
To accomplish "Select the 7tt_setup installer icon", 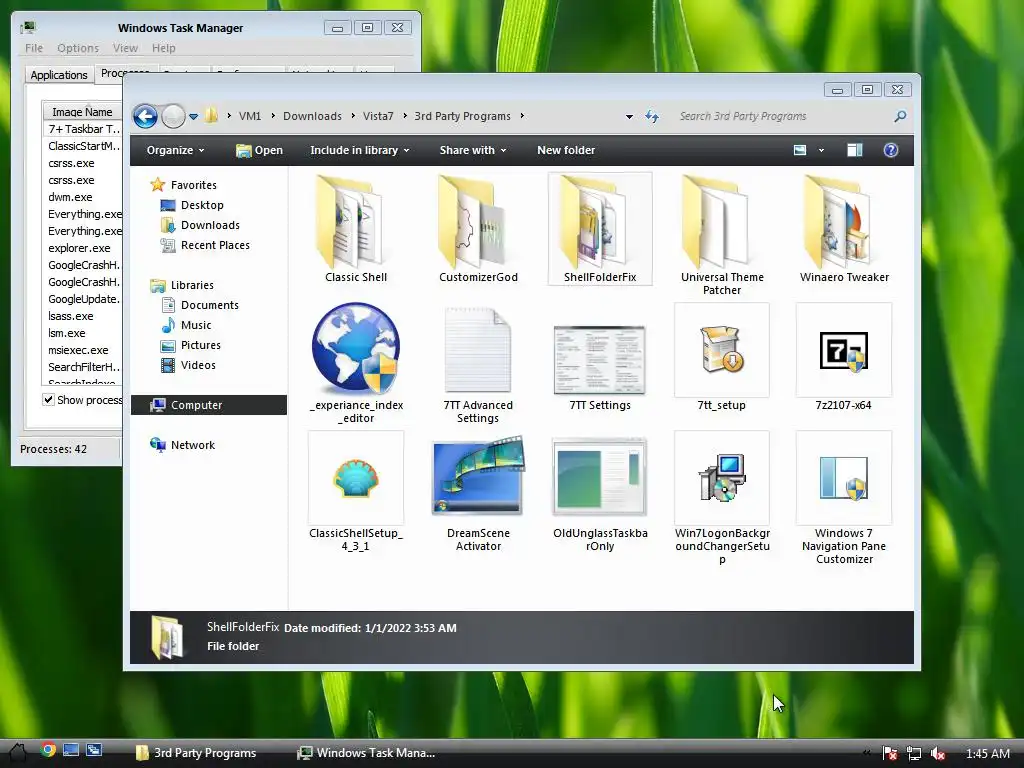I will tap(722, 350).
